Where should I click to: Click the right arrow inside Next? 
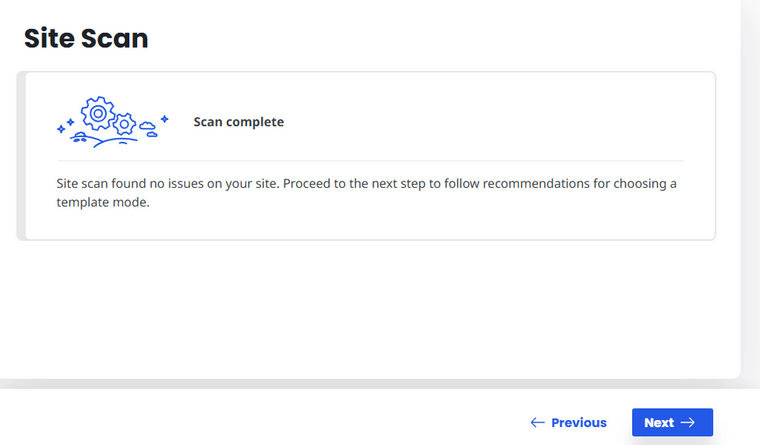coord(688,423)
